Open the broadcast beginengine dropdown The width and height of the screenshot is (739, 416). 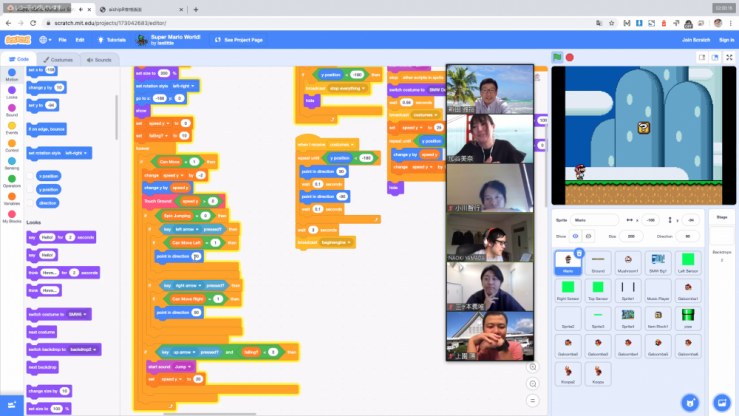[336, 242]
